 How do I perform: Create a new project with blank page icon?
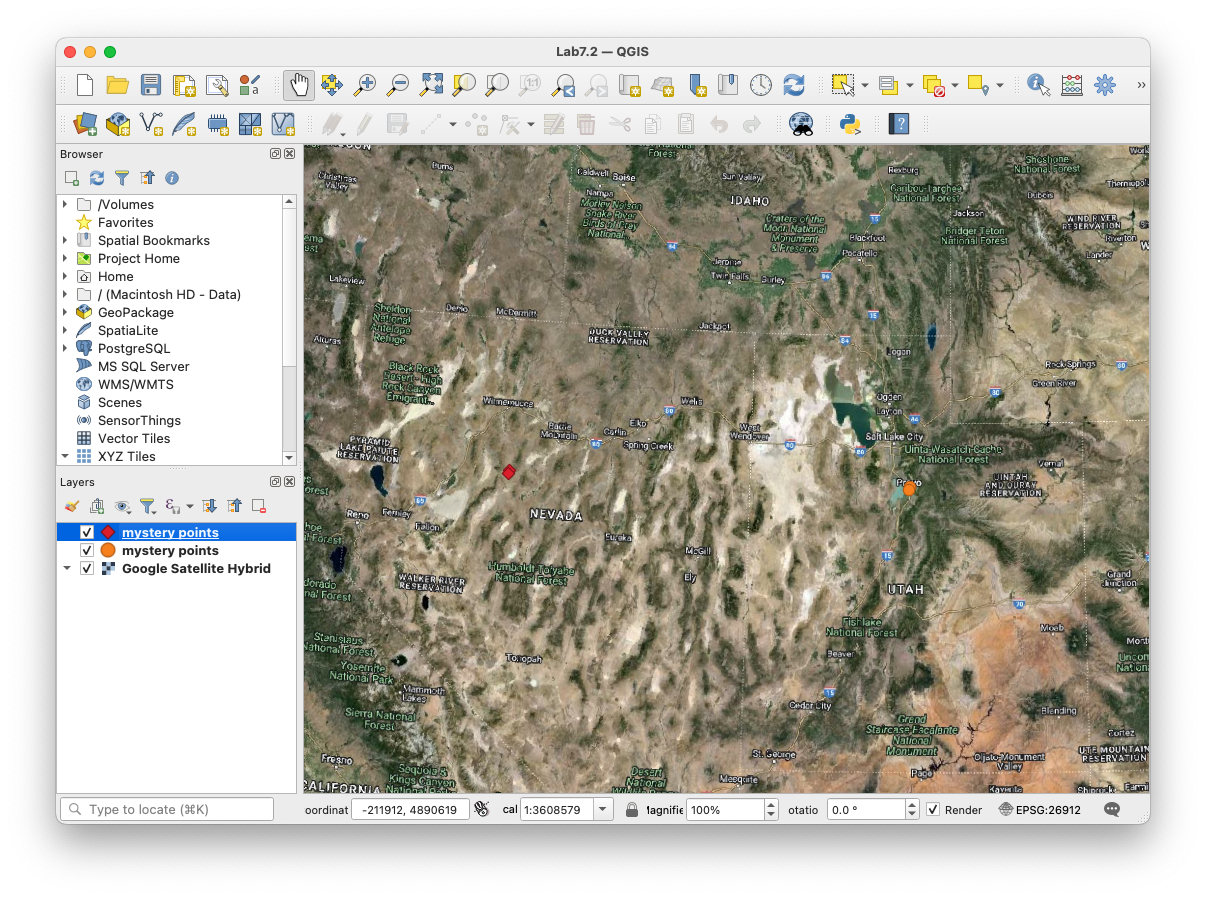[86, 85]
